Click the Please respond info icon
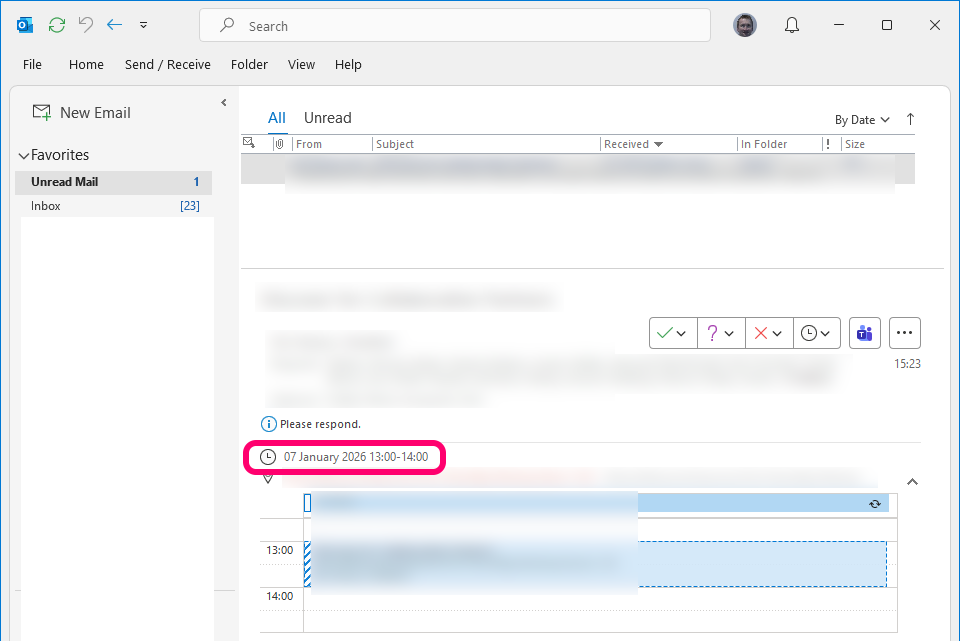 [x=268, y=424]
